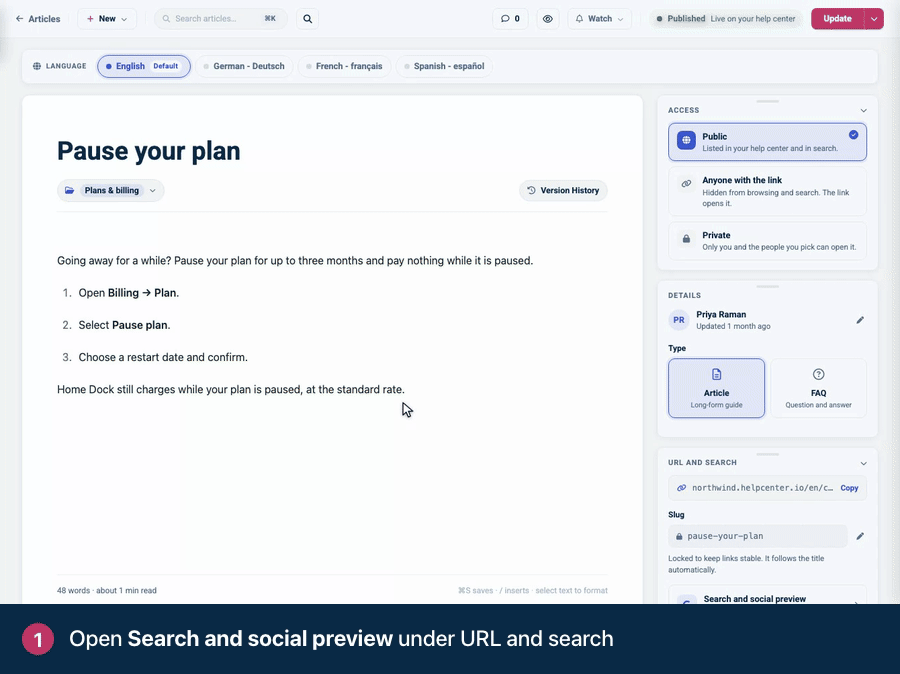Click the Pause your plan title

point(149,151)
